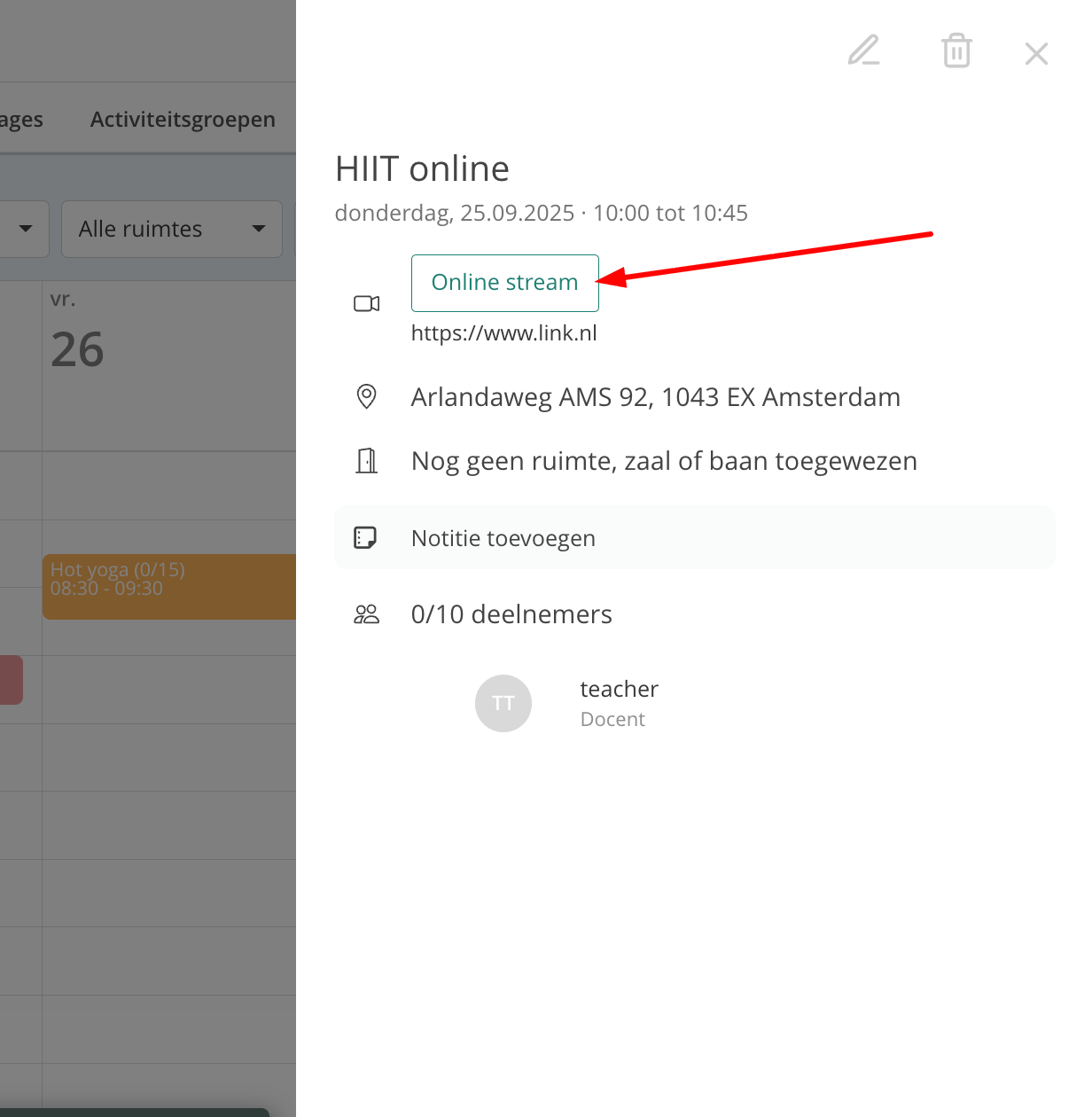
Task: Expand the Alle ruimtes dropdown
Action: pos(171,229)
